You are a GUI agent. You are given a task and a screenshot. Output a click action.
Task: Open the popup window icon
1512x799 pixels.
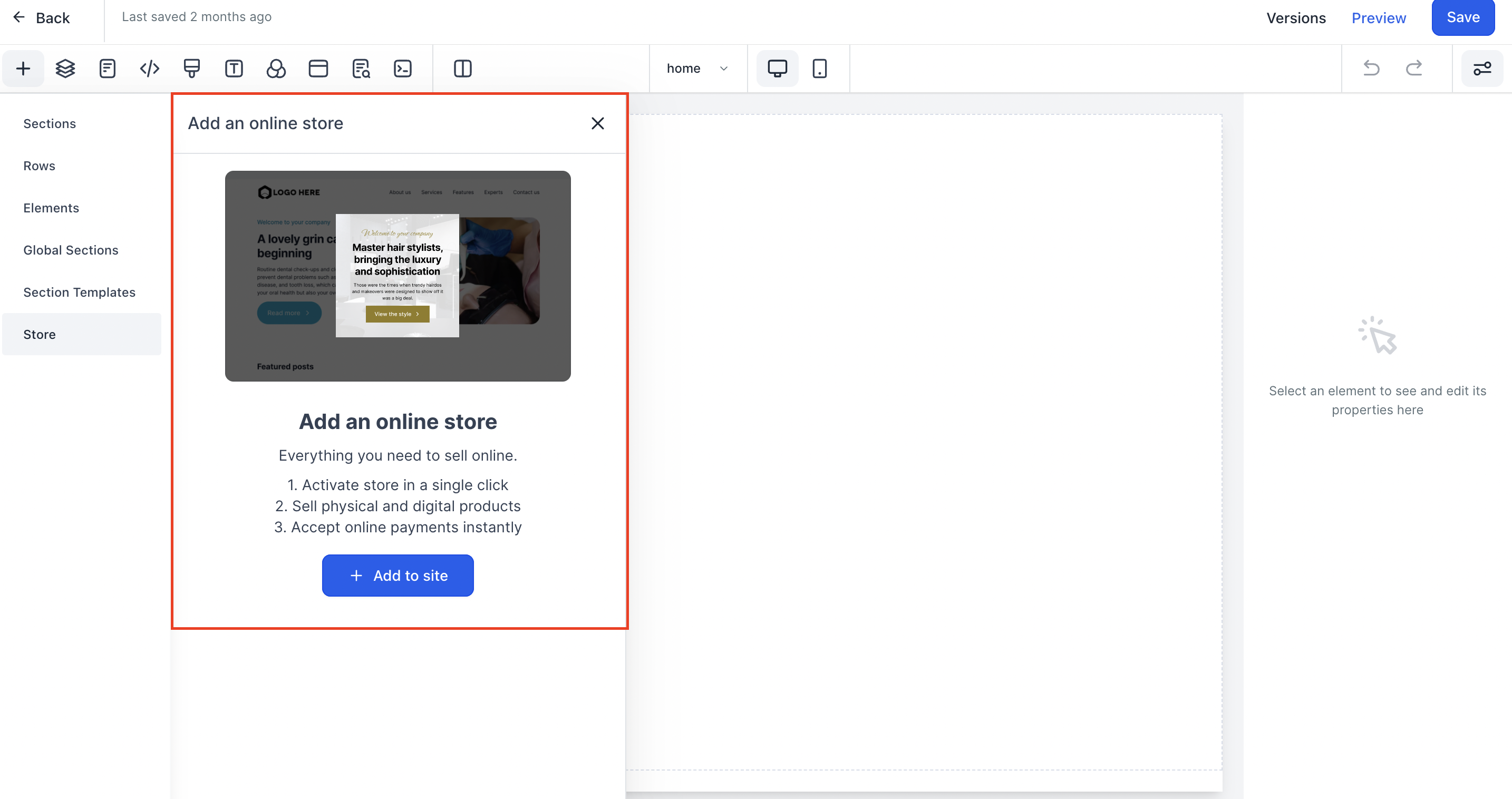coord(318,69)
